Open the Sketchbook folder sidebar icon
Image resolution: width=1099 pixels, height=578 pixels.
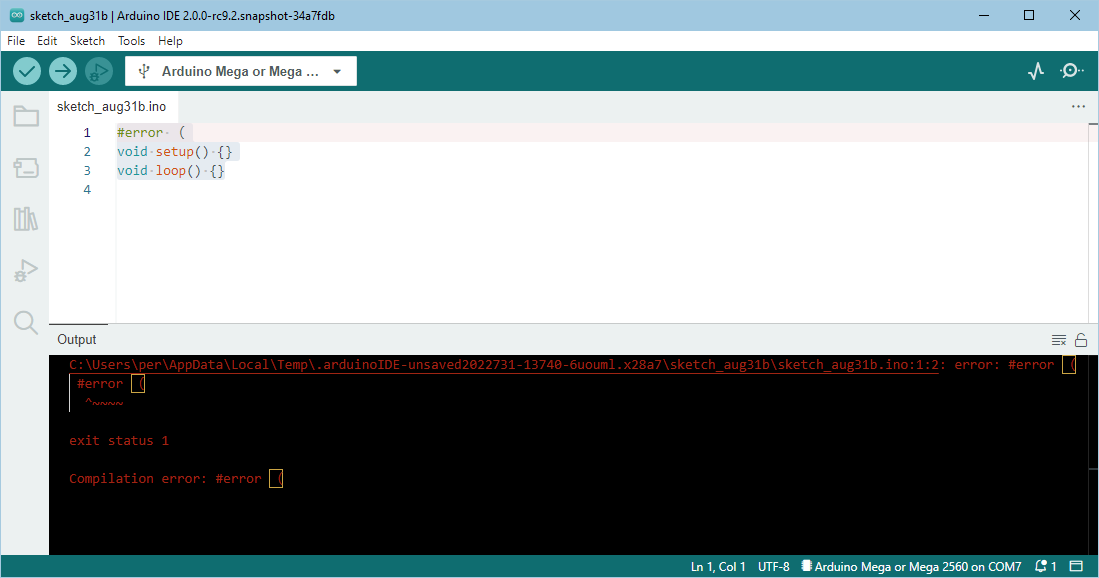(x=26, y=116)
